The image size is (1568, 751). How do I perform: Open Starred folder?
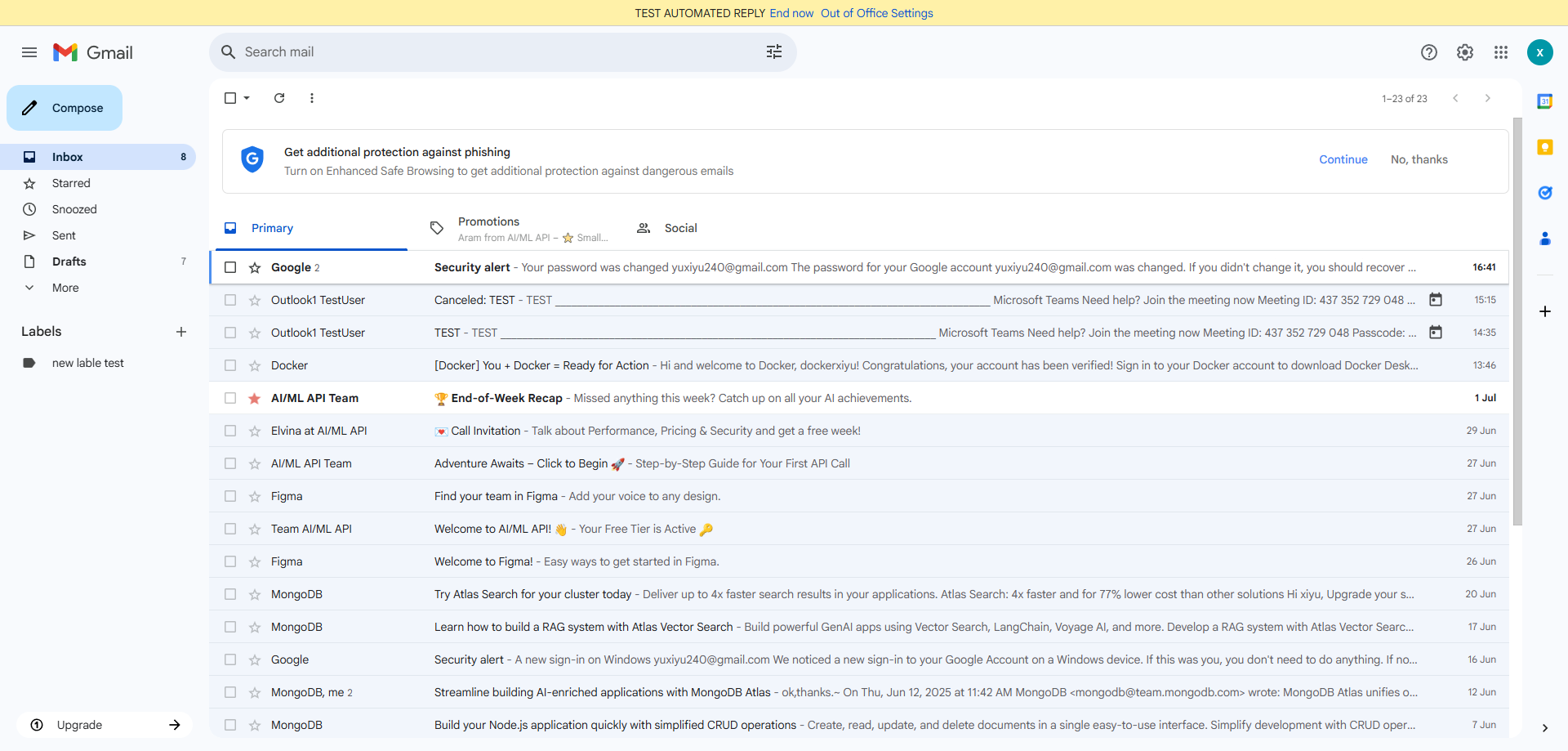98,183
